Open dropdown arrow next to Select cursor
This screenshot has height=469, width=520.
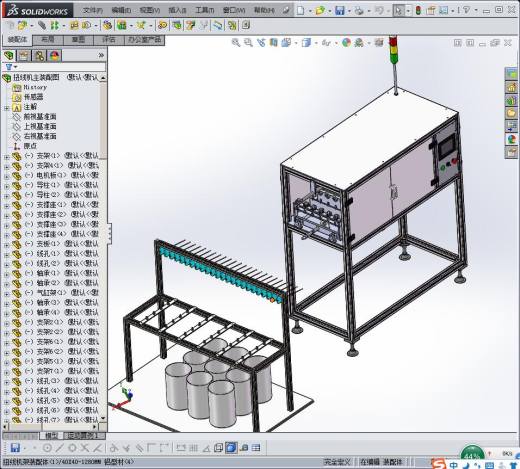(408, 11)
